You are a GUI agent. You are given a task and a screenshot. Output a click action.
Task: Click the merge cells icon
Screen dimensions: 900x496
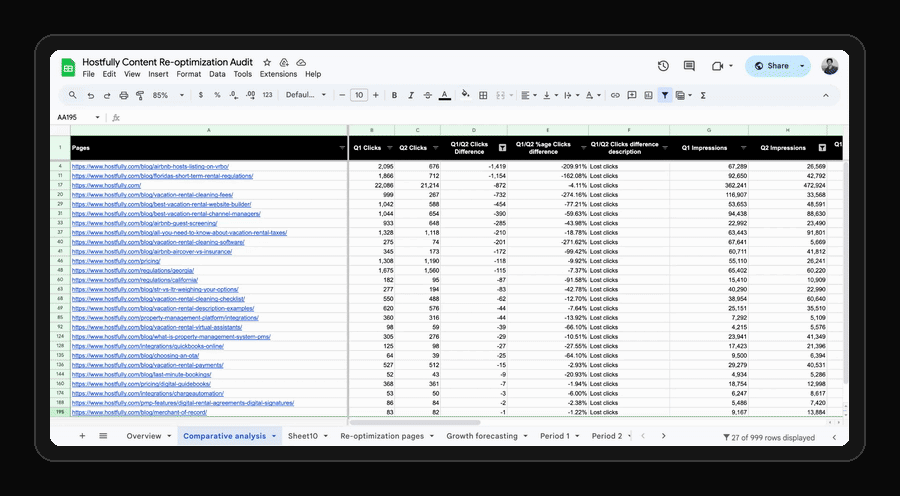pos(500,95)
